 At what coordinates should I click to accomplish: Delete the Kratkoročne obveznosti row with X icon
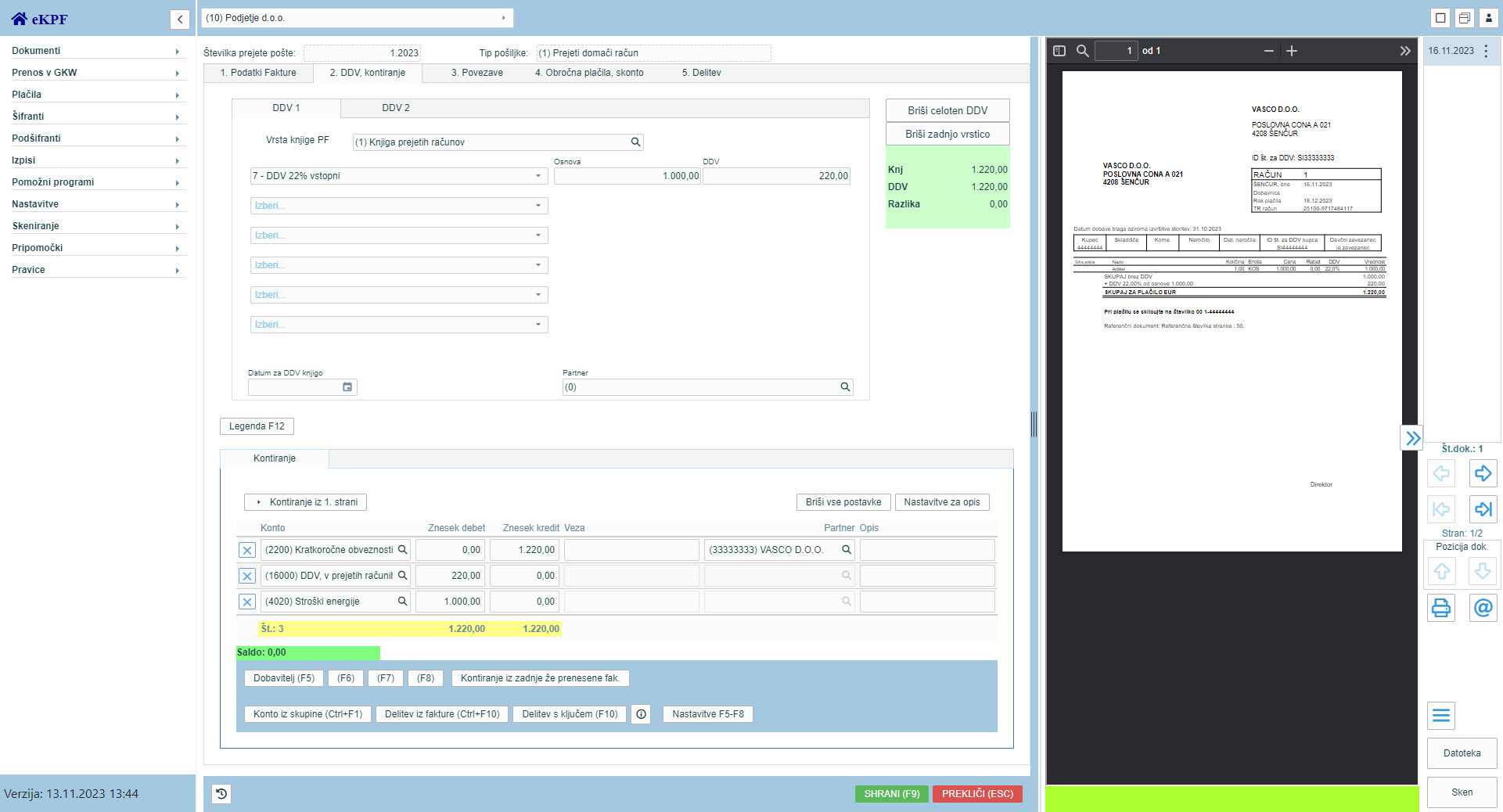click(x=247, y=550)
